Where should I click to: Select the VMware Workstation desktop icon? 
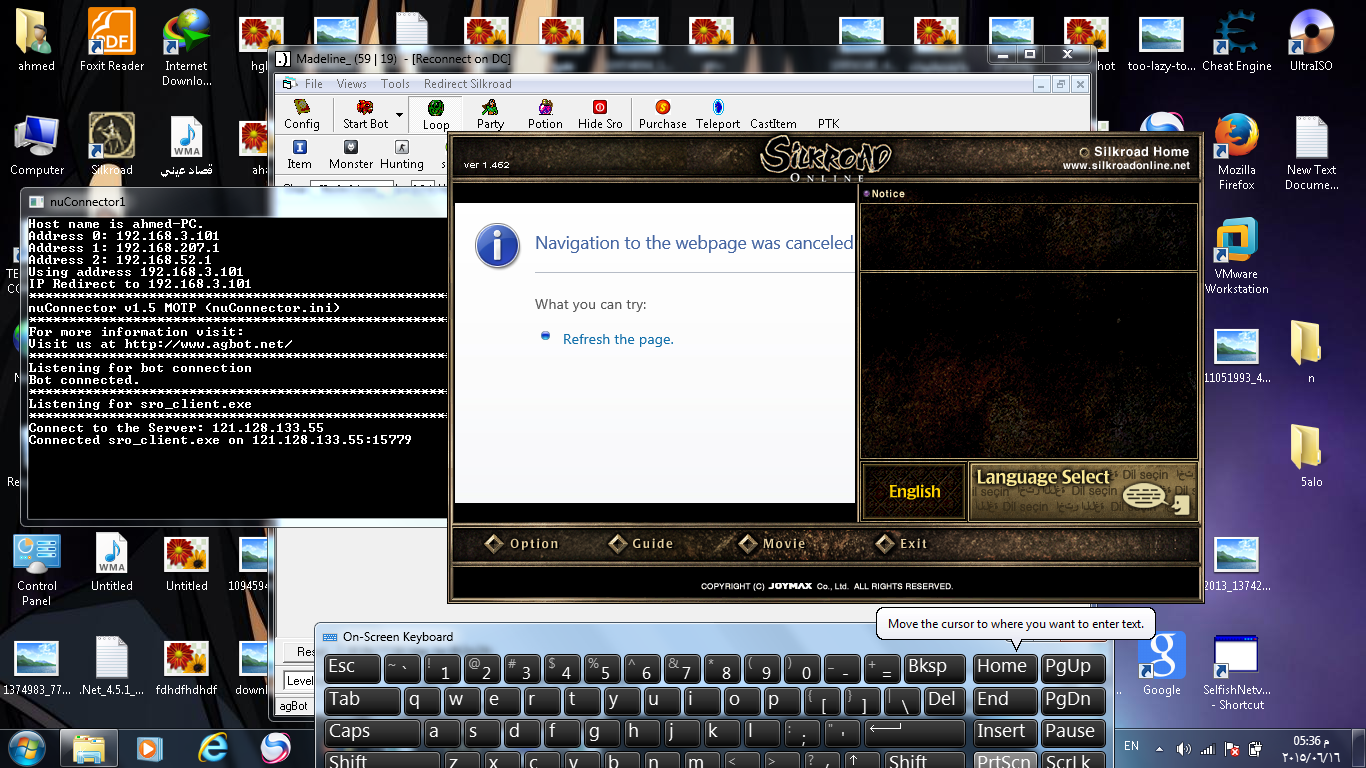[x=1236, y=257]
